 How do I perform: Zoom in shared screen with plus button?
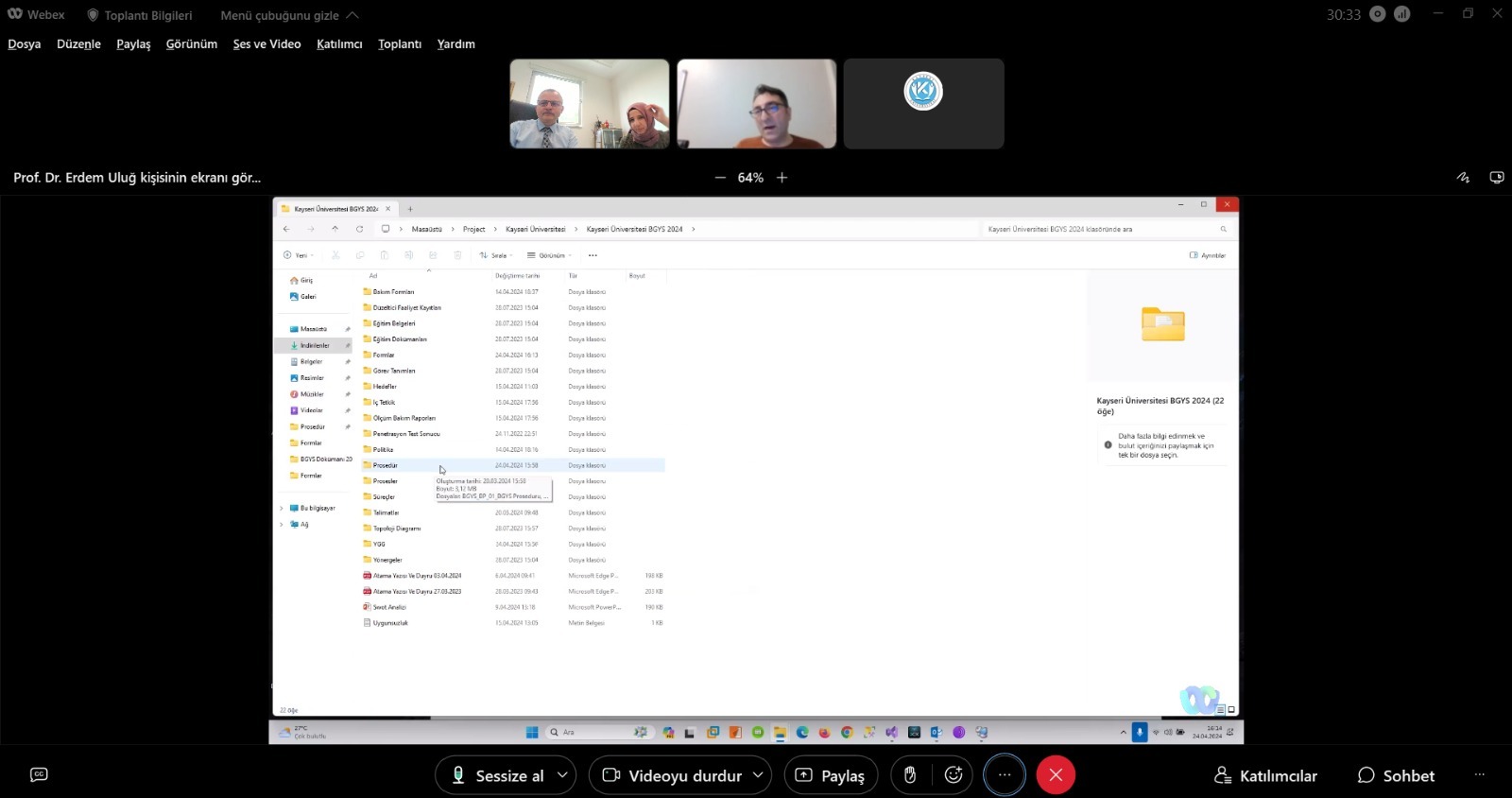tap(782, 178)
